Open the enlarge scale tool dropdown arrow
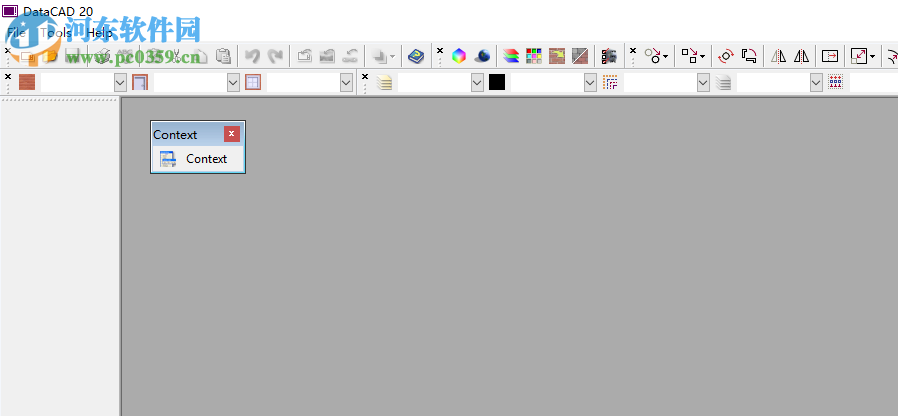 click(x=872, y=56)
